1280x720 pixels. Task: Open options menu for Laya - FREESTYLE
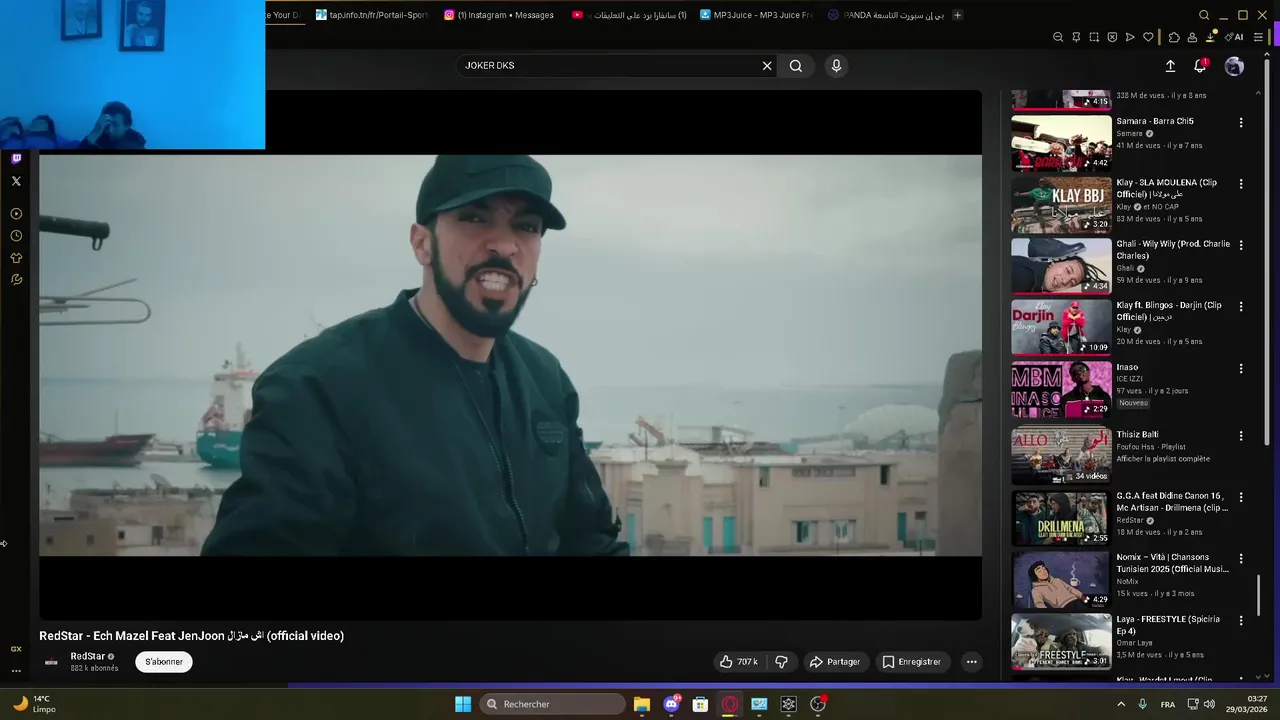tap(1241, 621)
